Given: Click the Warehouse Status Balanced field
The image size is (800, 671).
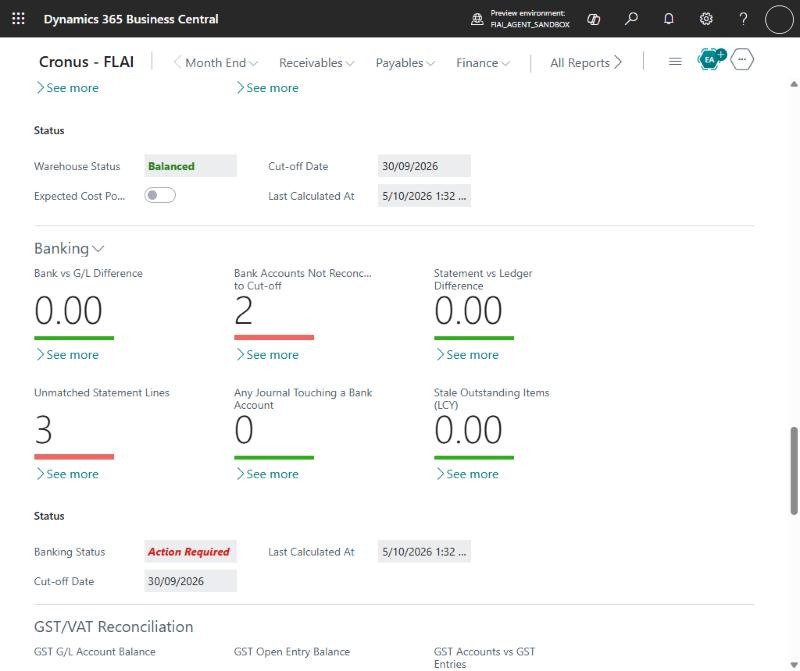Looking at the screenshot, I should pos(190,166).
